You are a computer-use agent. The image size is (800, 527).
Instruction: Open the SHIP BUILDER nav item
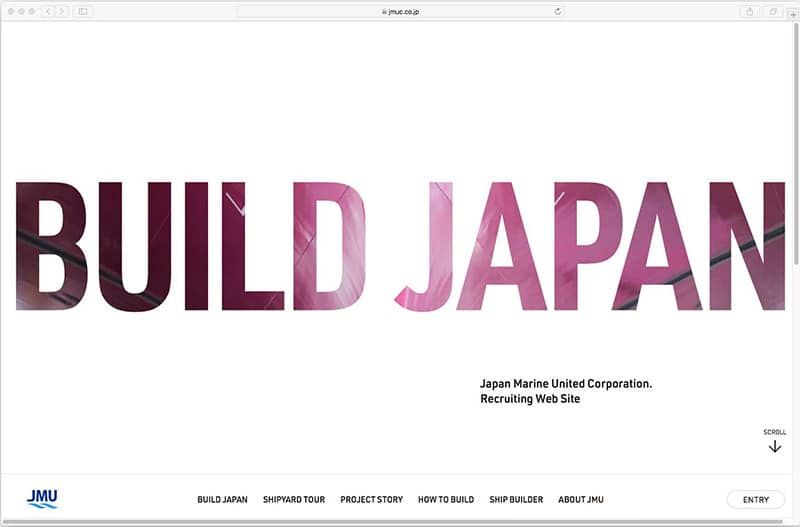click(x=516, y=499)
